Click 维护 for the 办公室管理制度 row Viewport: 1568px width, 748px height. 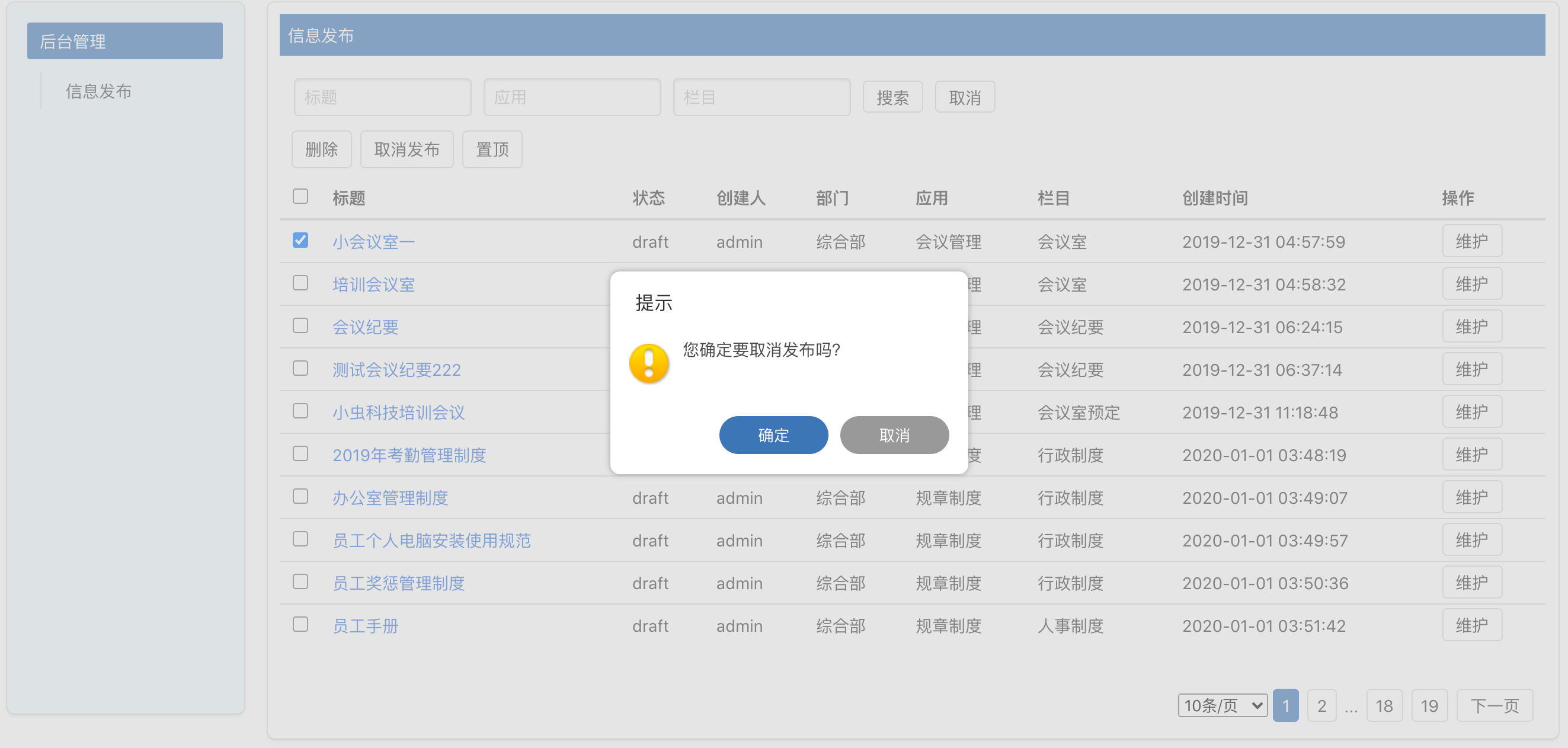1471,497
